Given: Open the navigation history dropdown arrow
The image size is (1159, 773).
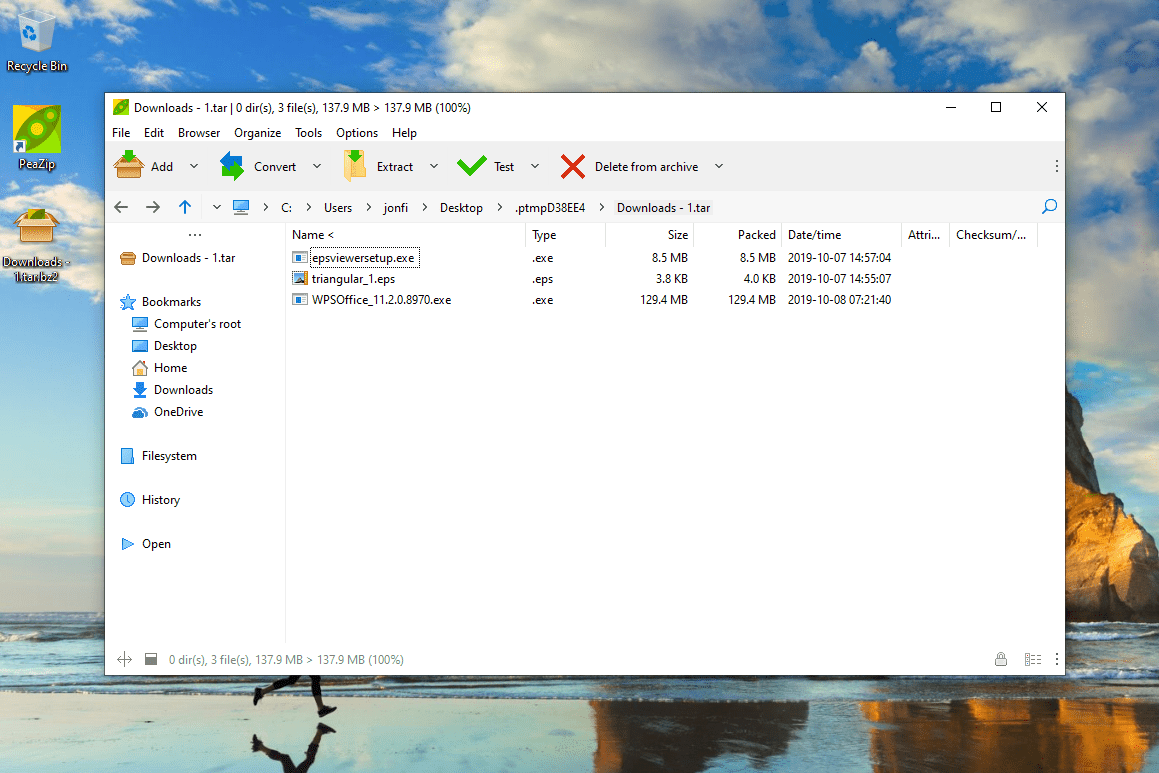Looking at the screenshot, I should [217, 208].
